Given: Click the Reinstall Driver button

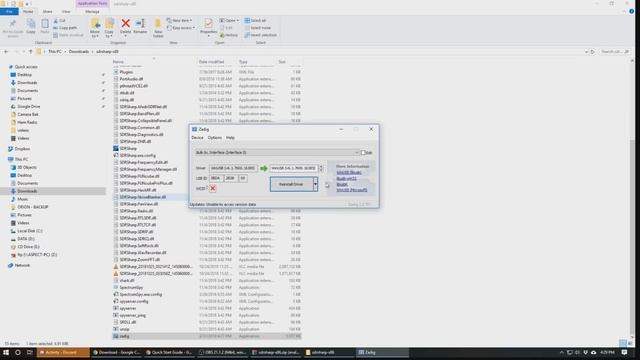Looking at the screenshot, I should click(291, 184).
